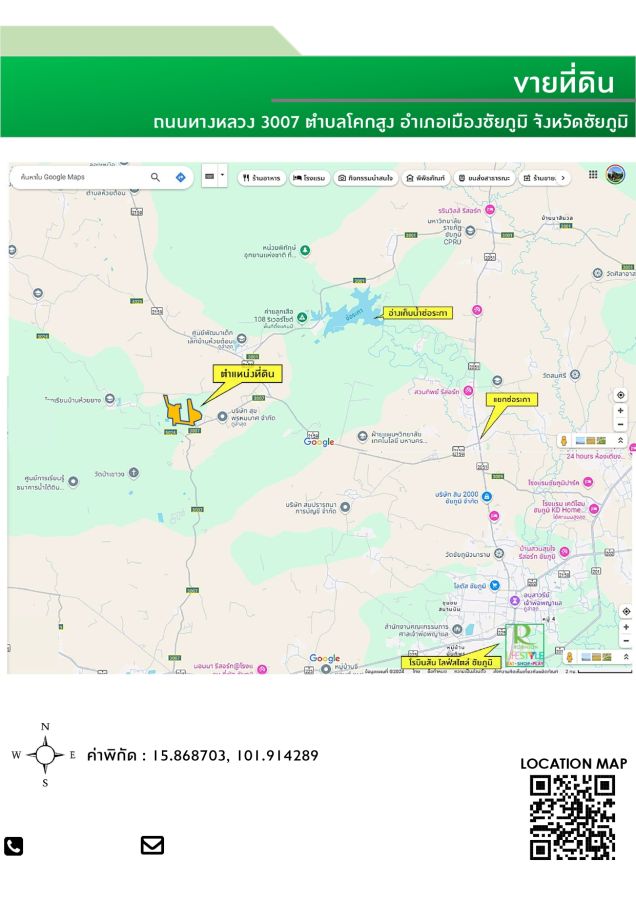Open directions with the blue diamond icon
Screen dimensions: 636x900
click(x=180, y=177)
